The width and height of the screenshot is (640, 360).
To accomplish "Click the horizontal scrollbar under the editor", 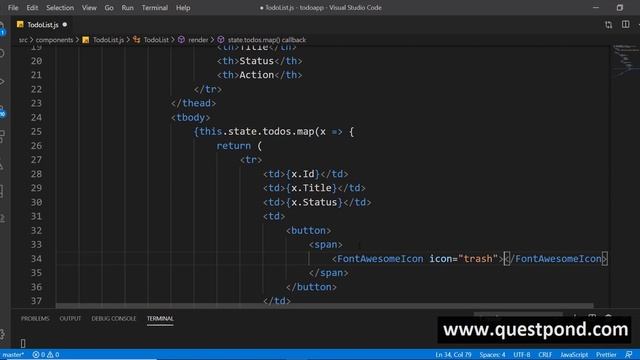I will [x=324, y=306].
